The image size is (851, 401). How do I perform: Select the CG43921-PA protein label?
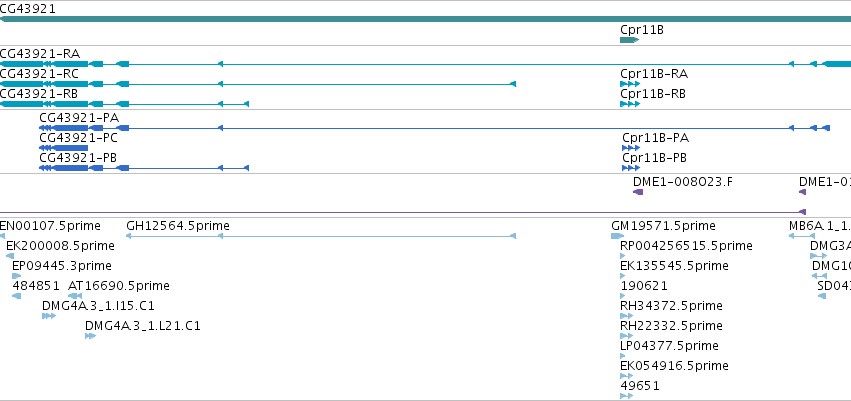79,117
